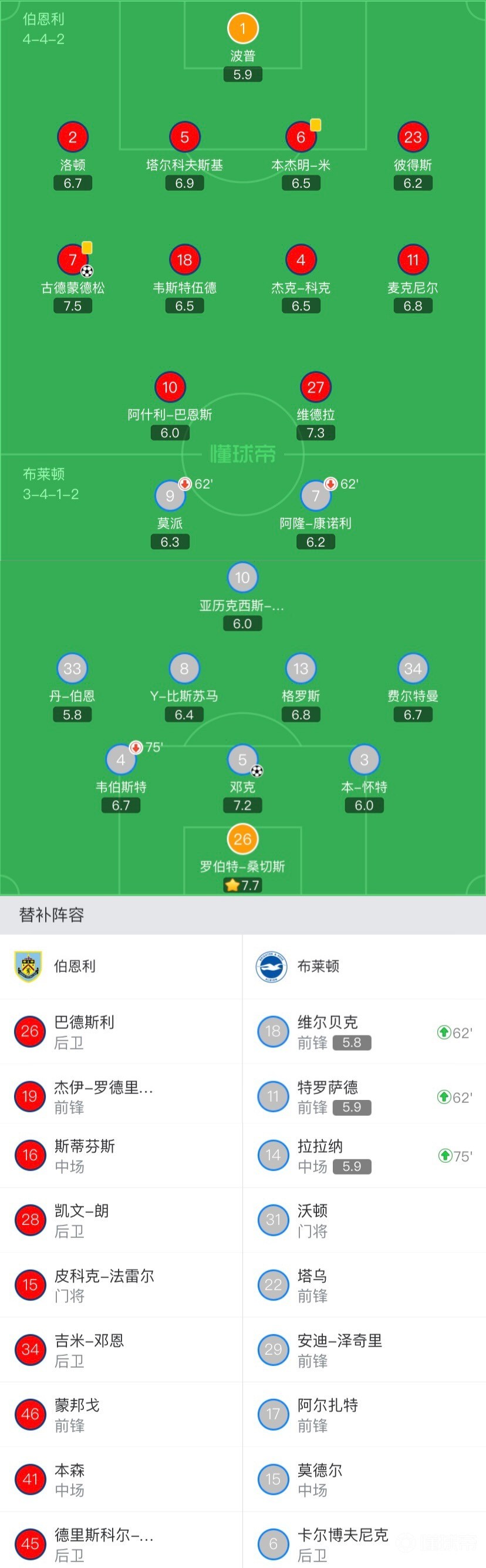This screenshot has width=486, height=1568.
Task: Open substitute 巴德斯利 number 26 entry
Action: [121, 1032]
